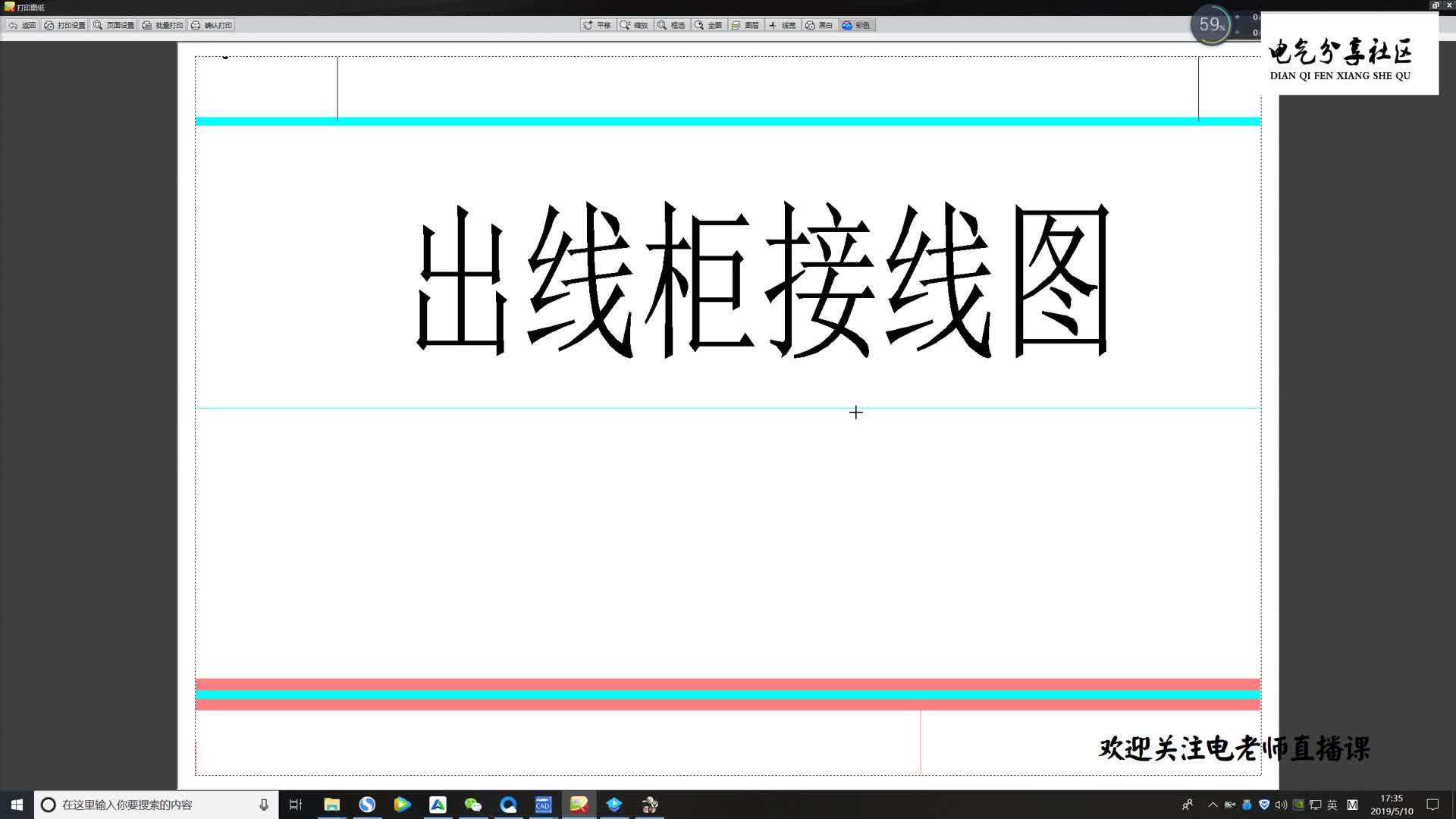
Task: Start 批量打印 batch print
Action: [x=162, y=25]
